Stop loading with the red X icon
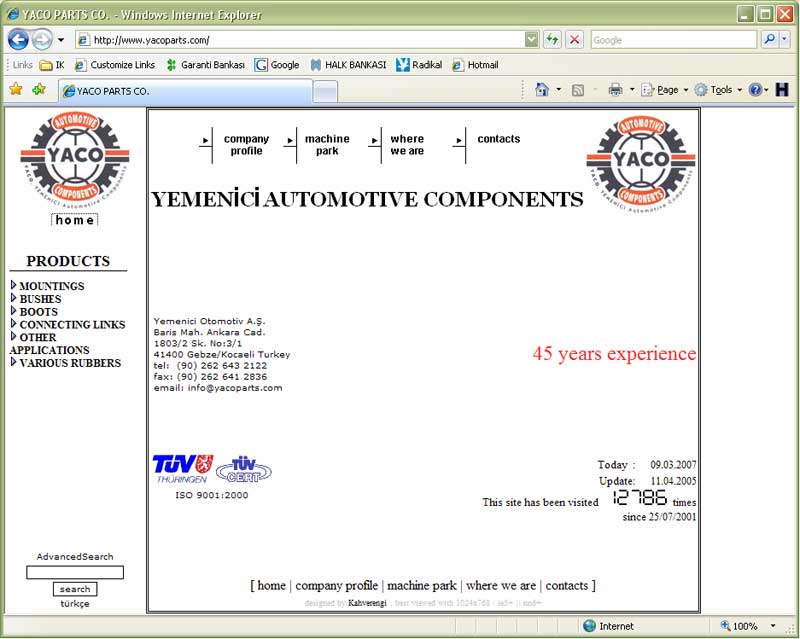800x639 pixels. tap(574, 40)
